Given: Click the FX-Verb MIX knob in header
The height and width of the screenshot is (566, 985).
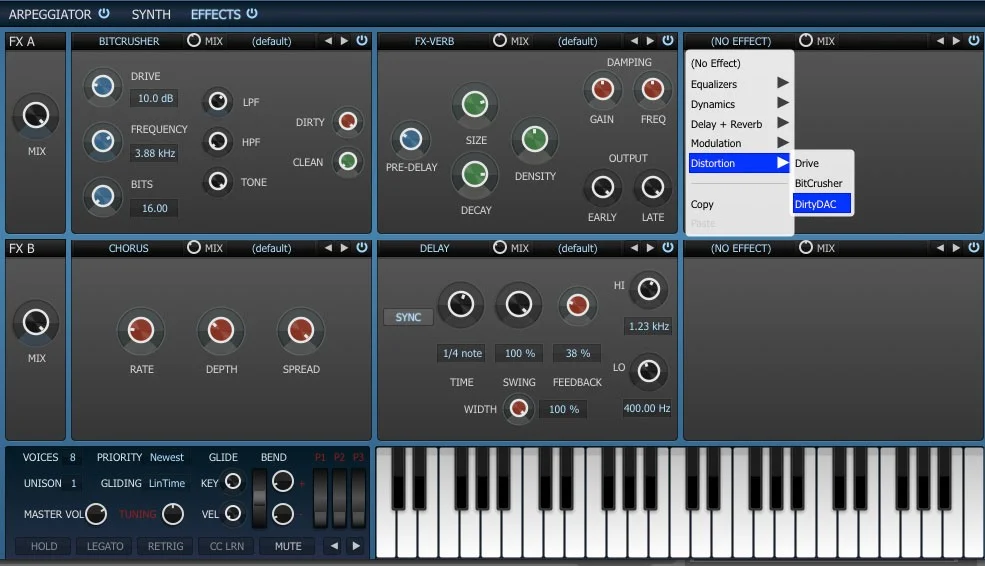Looking at the screenshot, I should [x=500, y=40].
